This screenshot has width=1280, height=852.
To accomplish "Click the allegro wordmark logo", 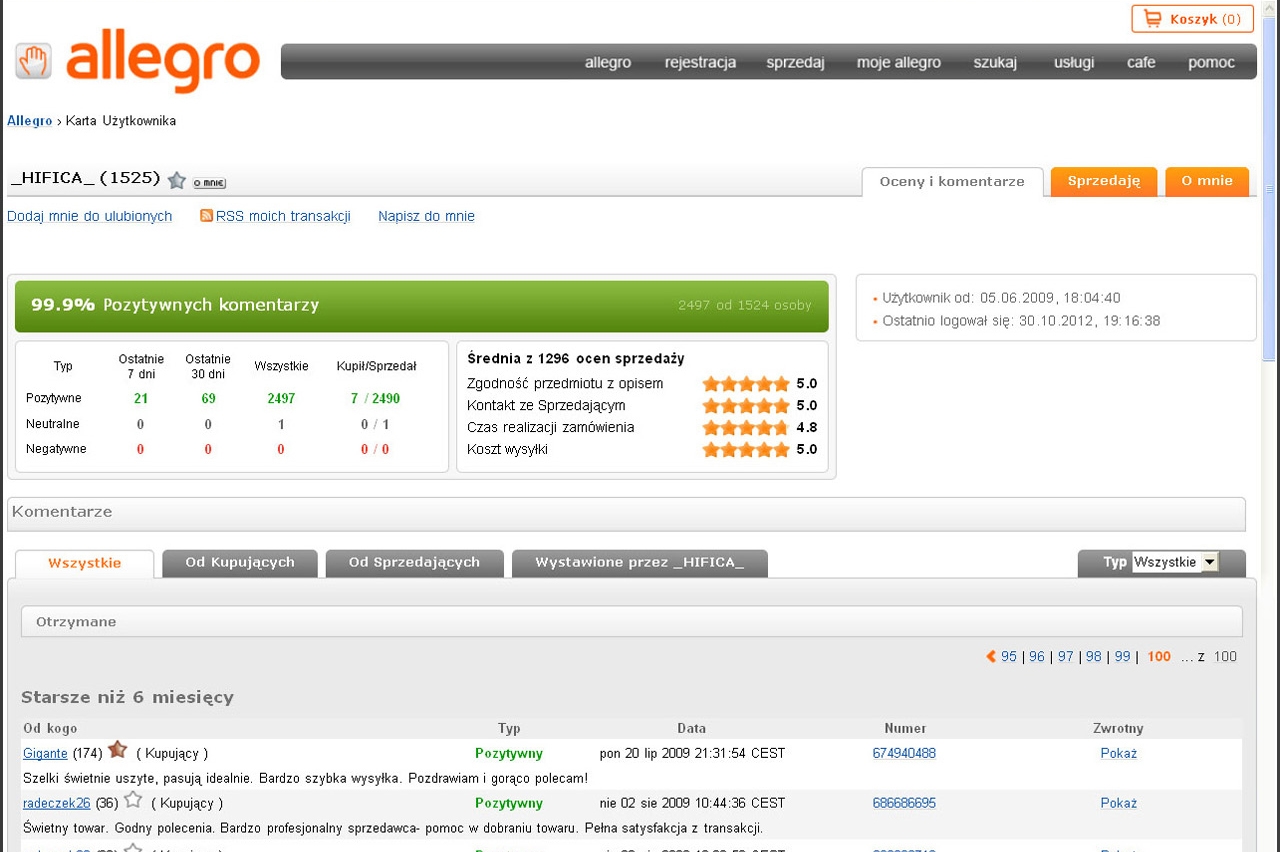I will 164,60.
